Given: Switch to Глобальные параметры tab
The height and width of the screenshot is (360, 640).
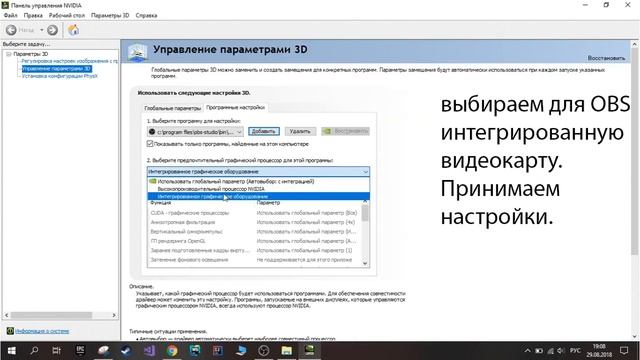Looking at the screenshot, I should pyautogui.click(x=173, y=108).
